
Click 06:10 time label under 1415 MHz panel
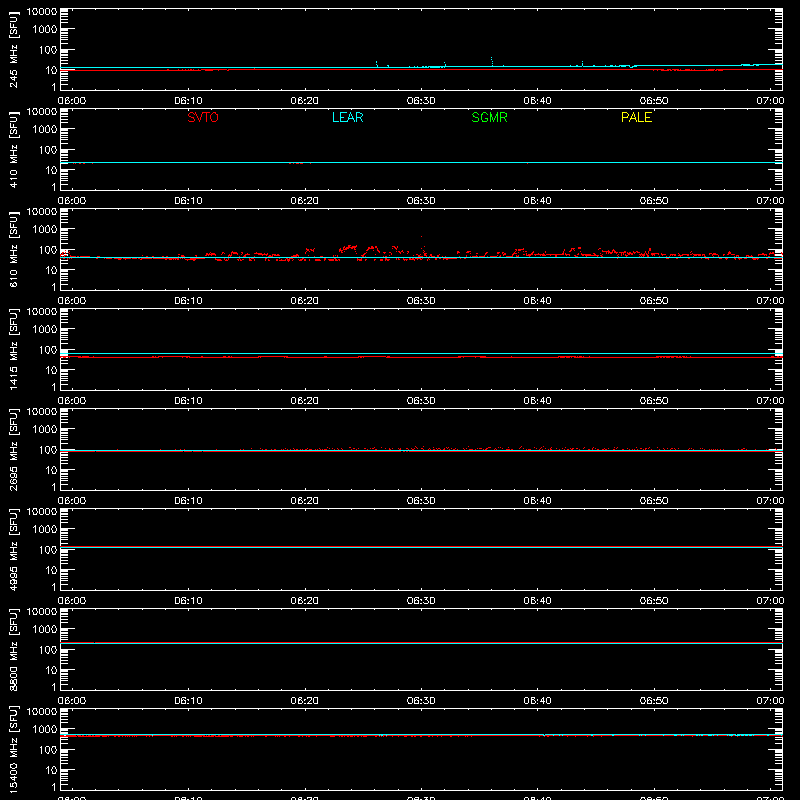coord(188,401)
